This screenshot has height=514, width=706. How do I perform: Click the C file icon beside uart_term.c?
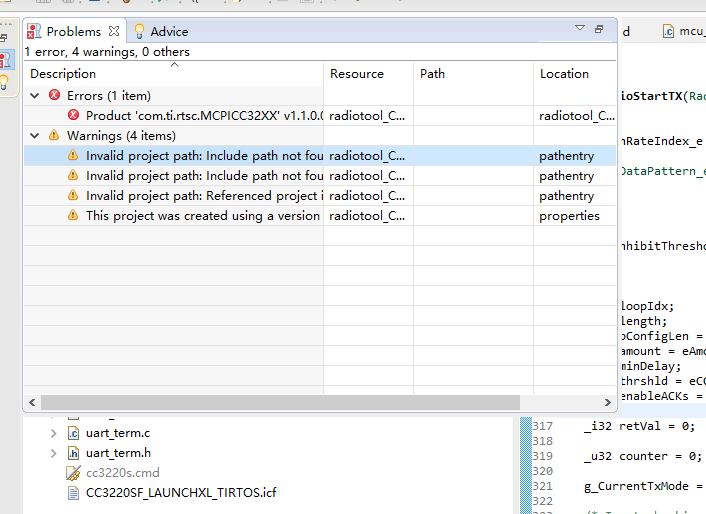(73, 433)
